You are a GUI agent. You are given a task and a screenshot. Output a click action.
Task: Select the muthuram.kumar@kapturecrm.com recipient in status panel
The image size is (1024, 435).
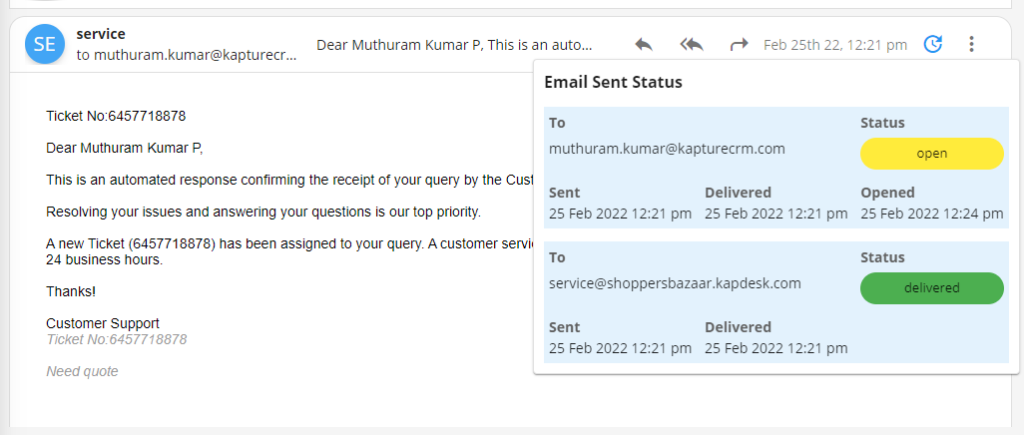pyautogui.click(x=667, y=149)
